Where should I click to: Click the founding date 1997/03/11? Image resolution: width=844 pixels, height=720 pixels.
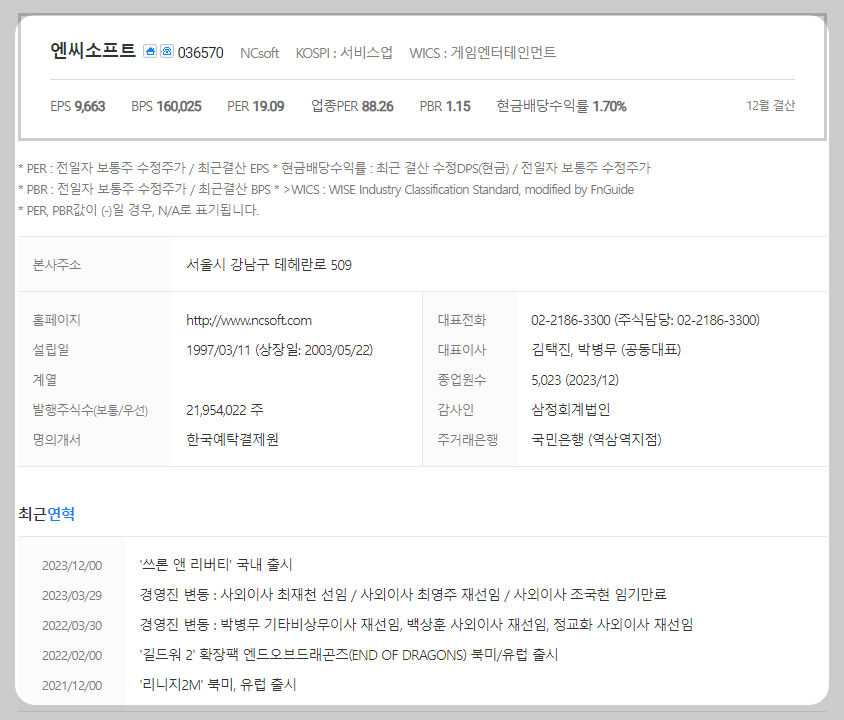(x=219, y=350)
